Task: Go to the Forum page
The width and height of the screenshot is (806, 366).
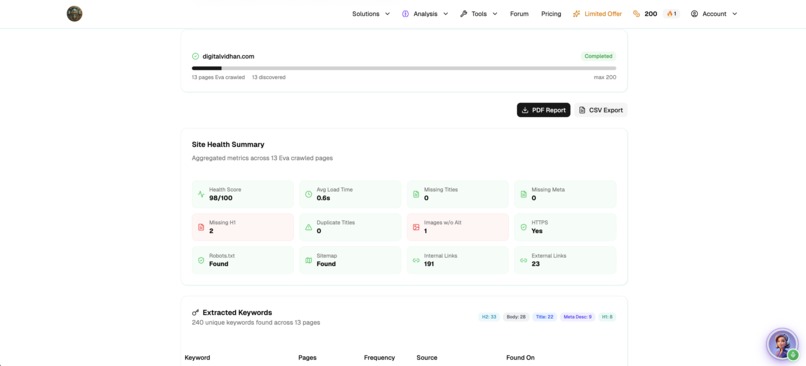Action: tap(519, 14)
